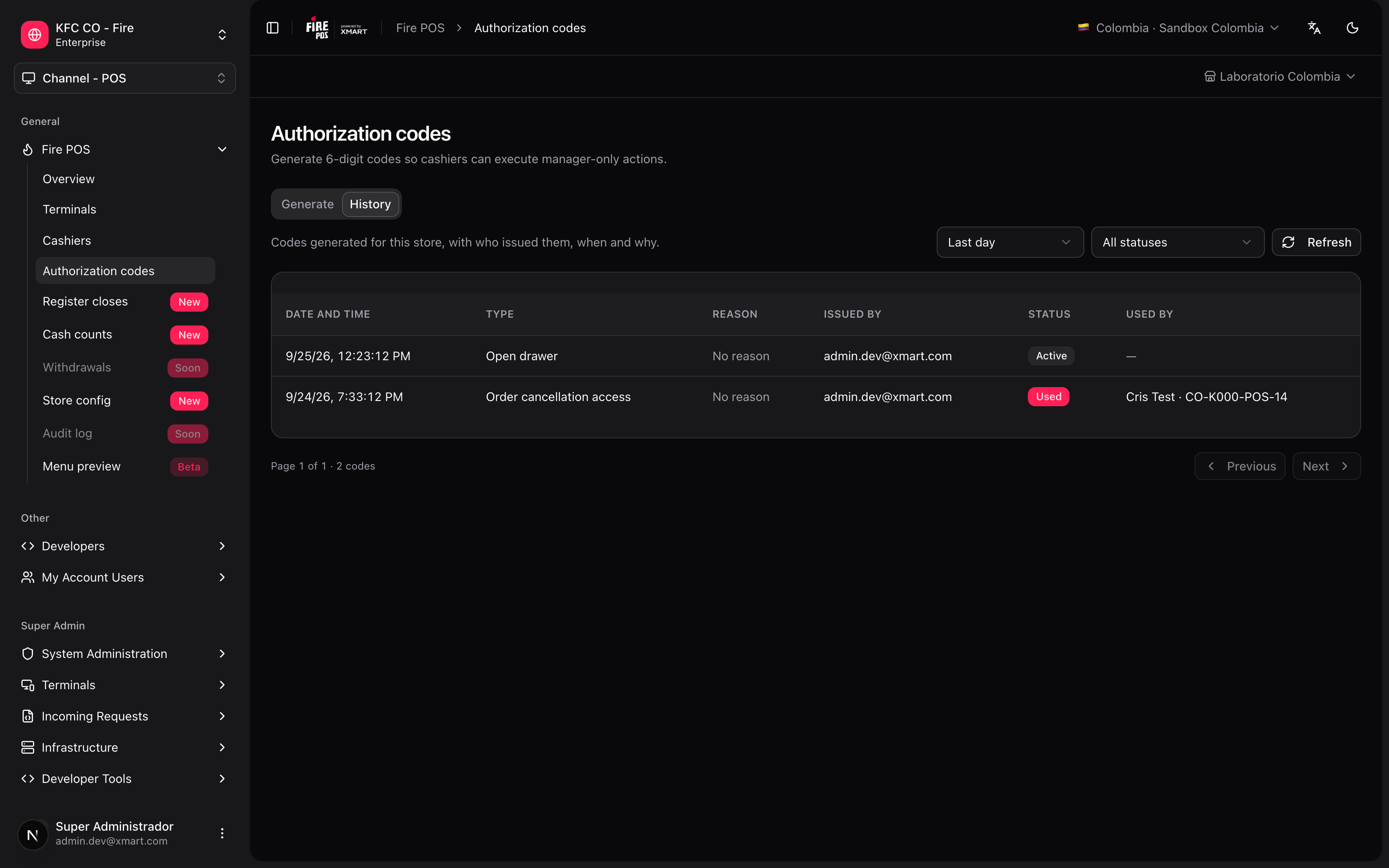
Task: Click the Incoming Requests document icon
Action: click(27, 716)
